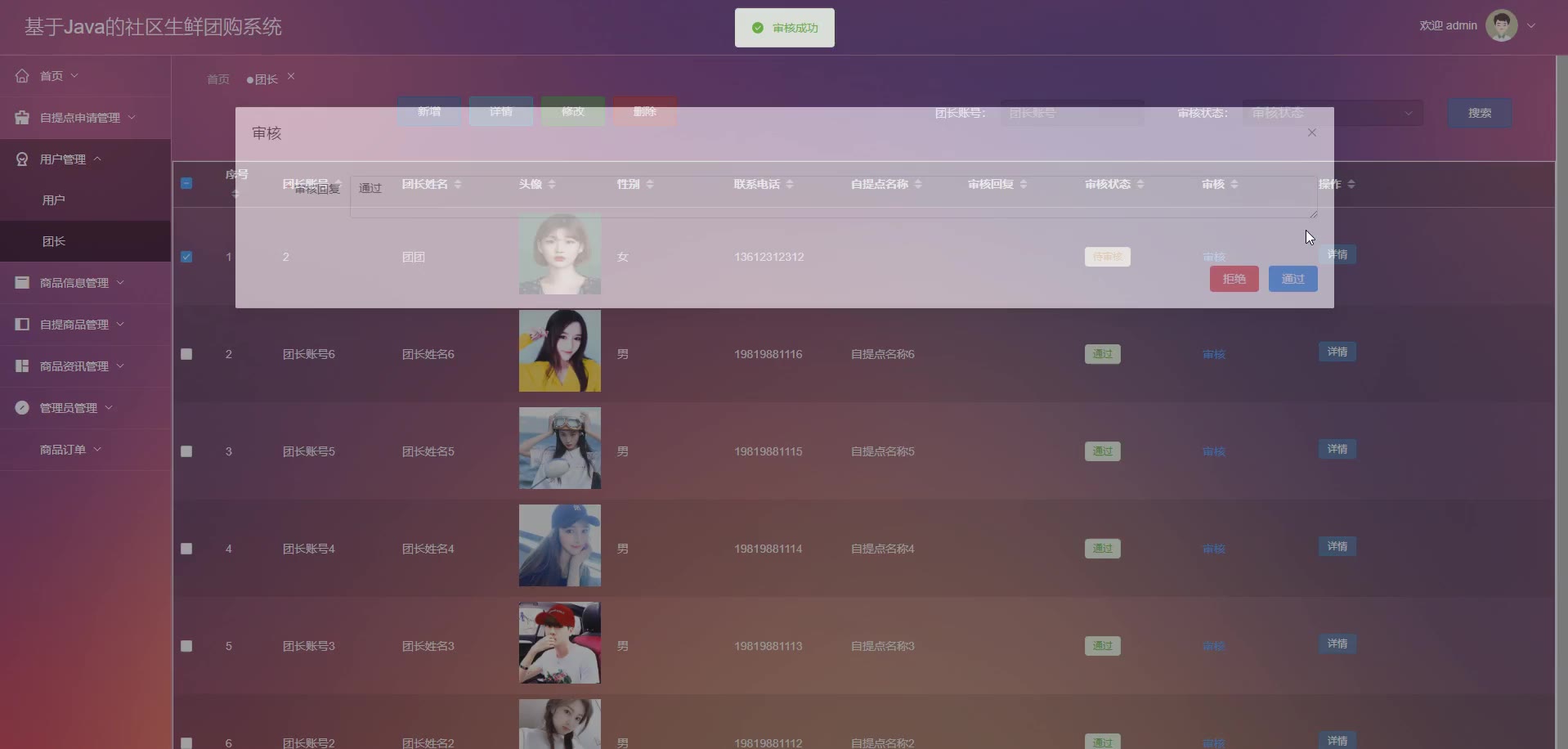Screen dimensions: 1568x749
Task: Click the 通过 button in dialog
Action: click(1293, 279)
